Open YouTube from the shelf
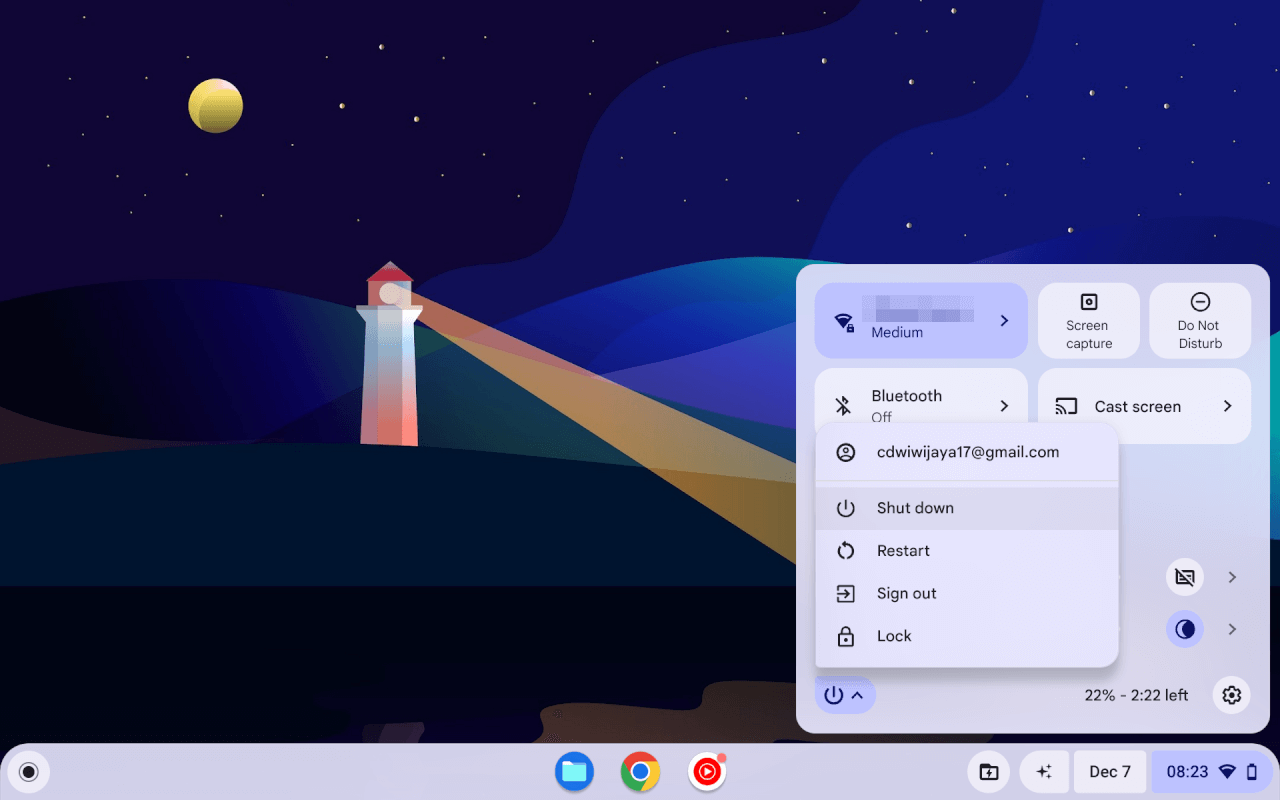1280x800 pixels. pyautogui.click(x=707, y=771)
